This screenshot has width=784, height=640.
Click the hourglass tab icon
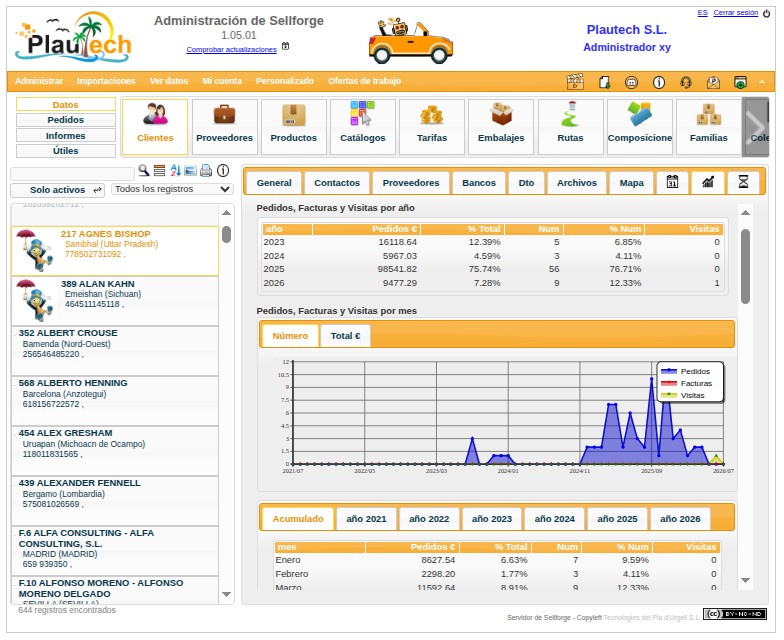click(744, 182)
